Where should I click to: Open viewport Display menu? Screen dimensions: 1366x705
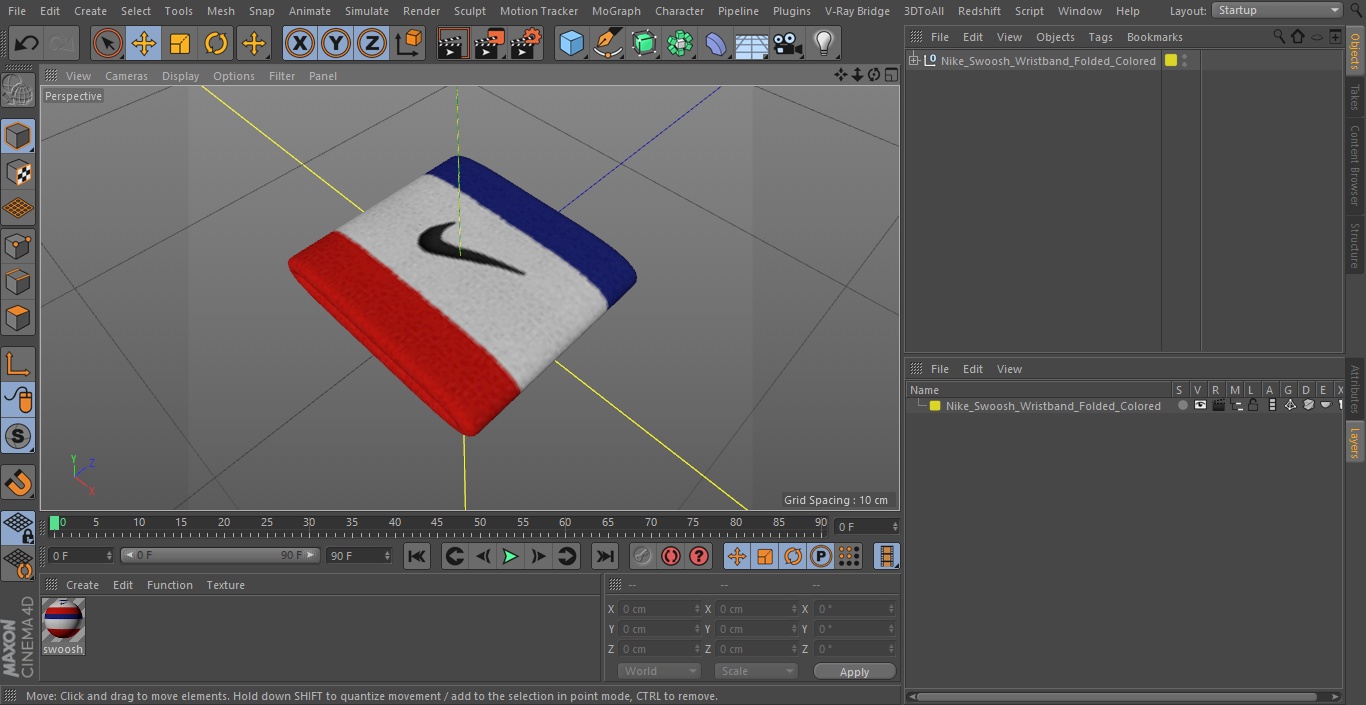pos(180,76)
